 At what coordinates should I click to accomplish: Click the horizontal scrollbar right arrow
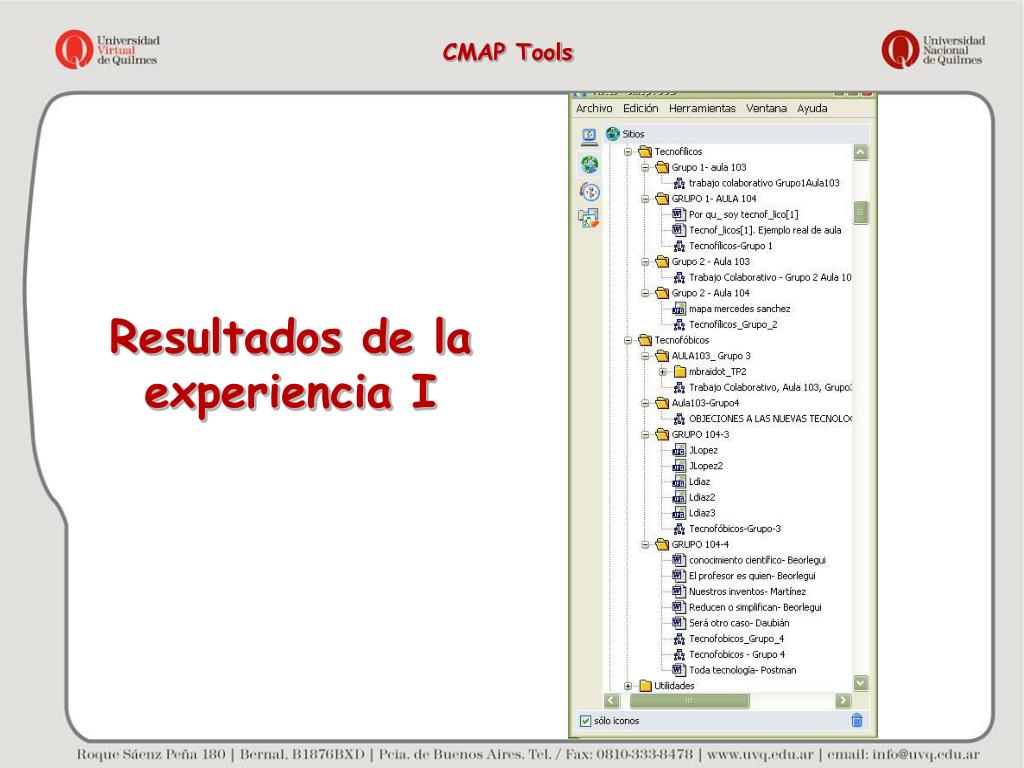point(843,701)
